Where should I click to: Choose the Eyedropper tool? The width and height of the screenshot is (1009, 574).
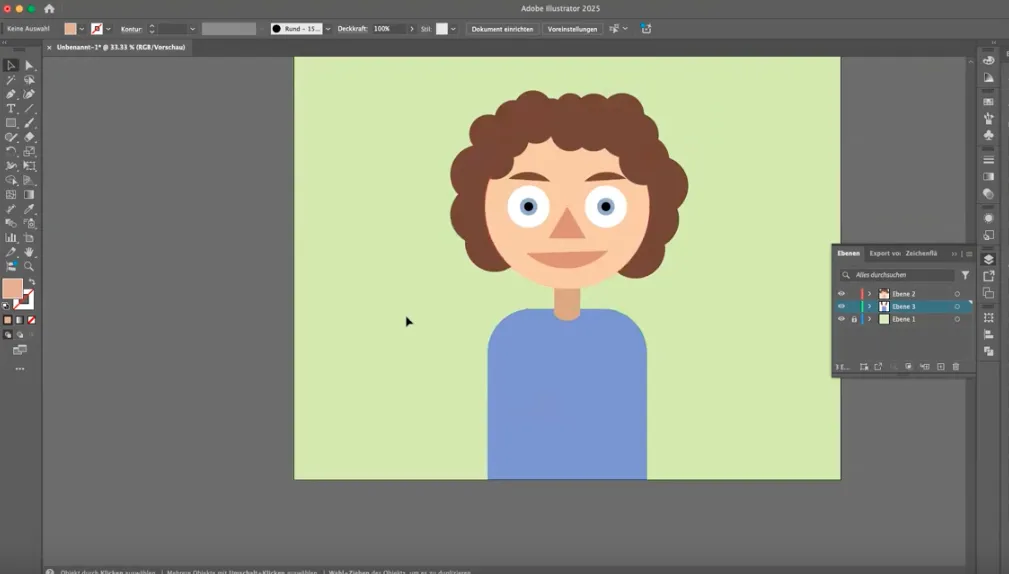(x=29, y=209)
